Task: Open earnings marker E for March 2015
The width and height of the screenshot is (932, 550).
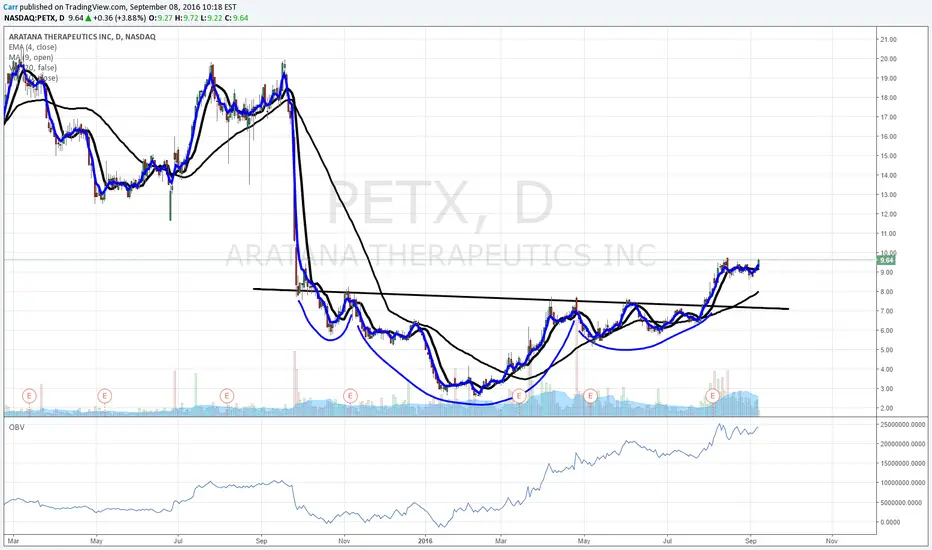Action: coord(29,395)
